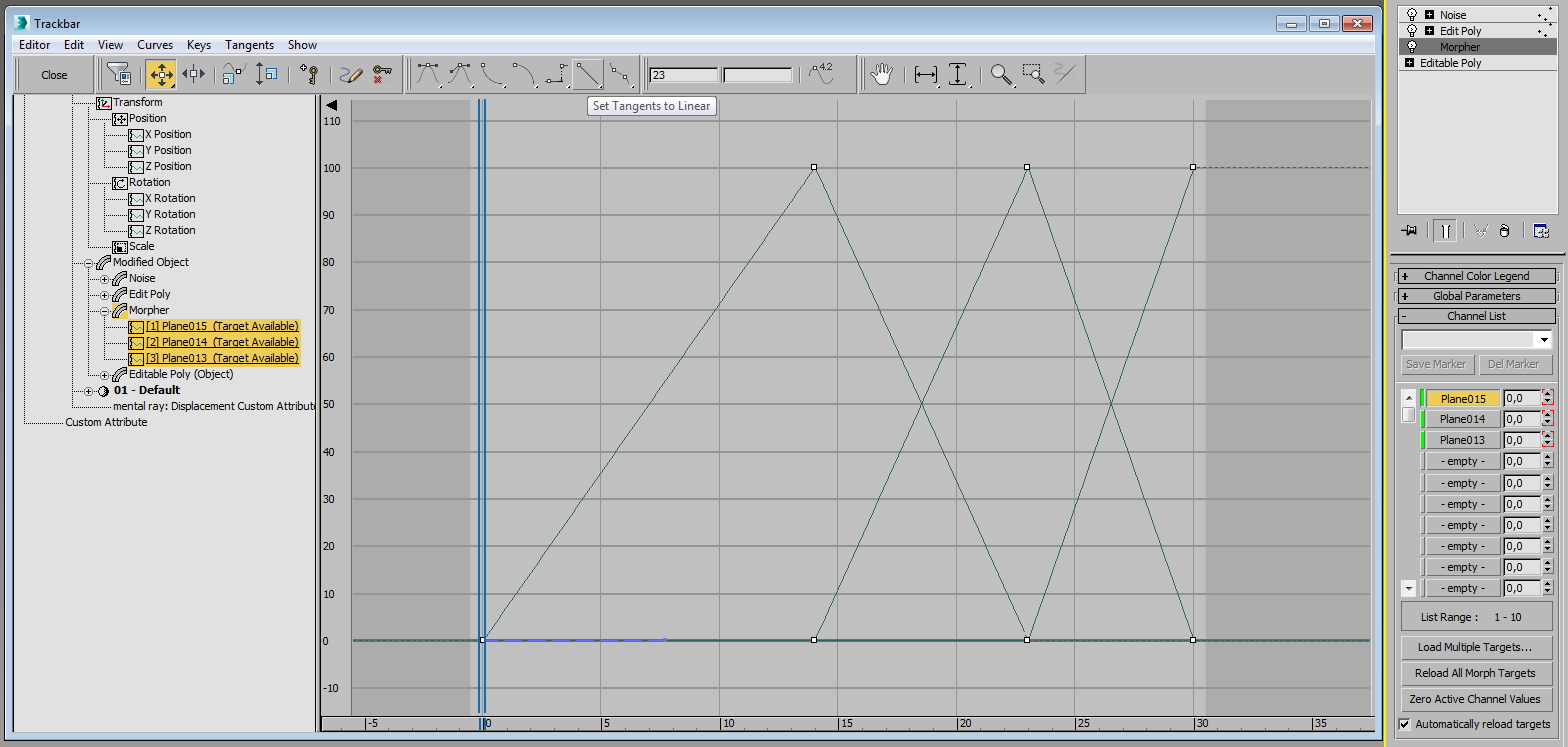The width and height of the screenshot is (1568, 747).
Task: Toggle the Noise modifier lightbulb
Action: 1412,15
